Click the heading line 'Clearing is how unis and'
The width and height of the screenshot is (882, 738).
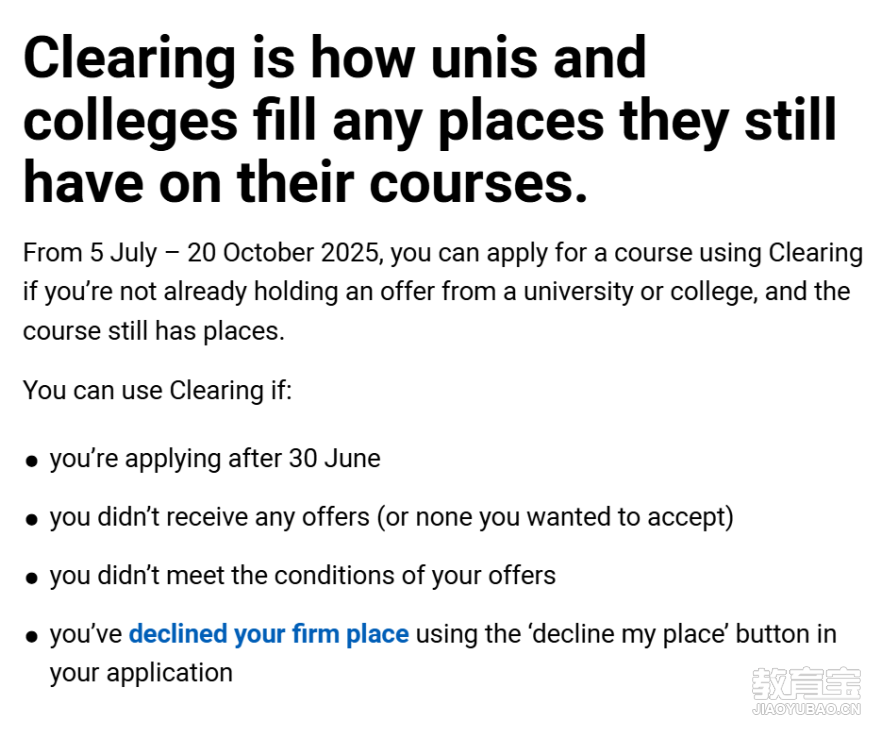pyautogui.click(x=335, y=58)
